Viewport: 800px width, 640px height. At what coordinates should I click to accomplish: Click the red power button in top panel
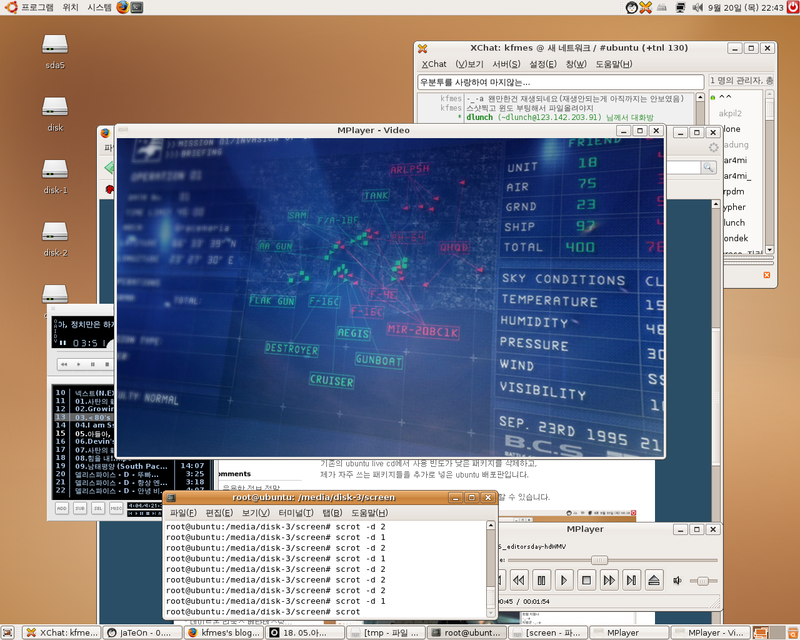[x=793, y=7]
